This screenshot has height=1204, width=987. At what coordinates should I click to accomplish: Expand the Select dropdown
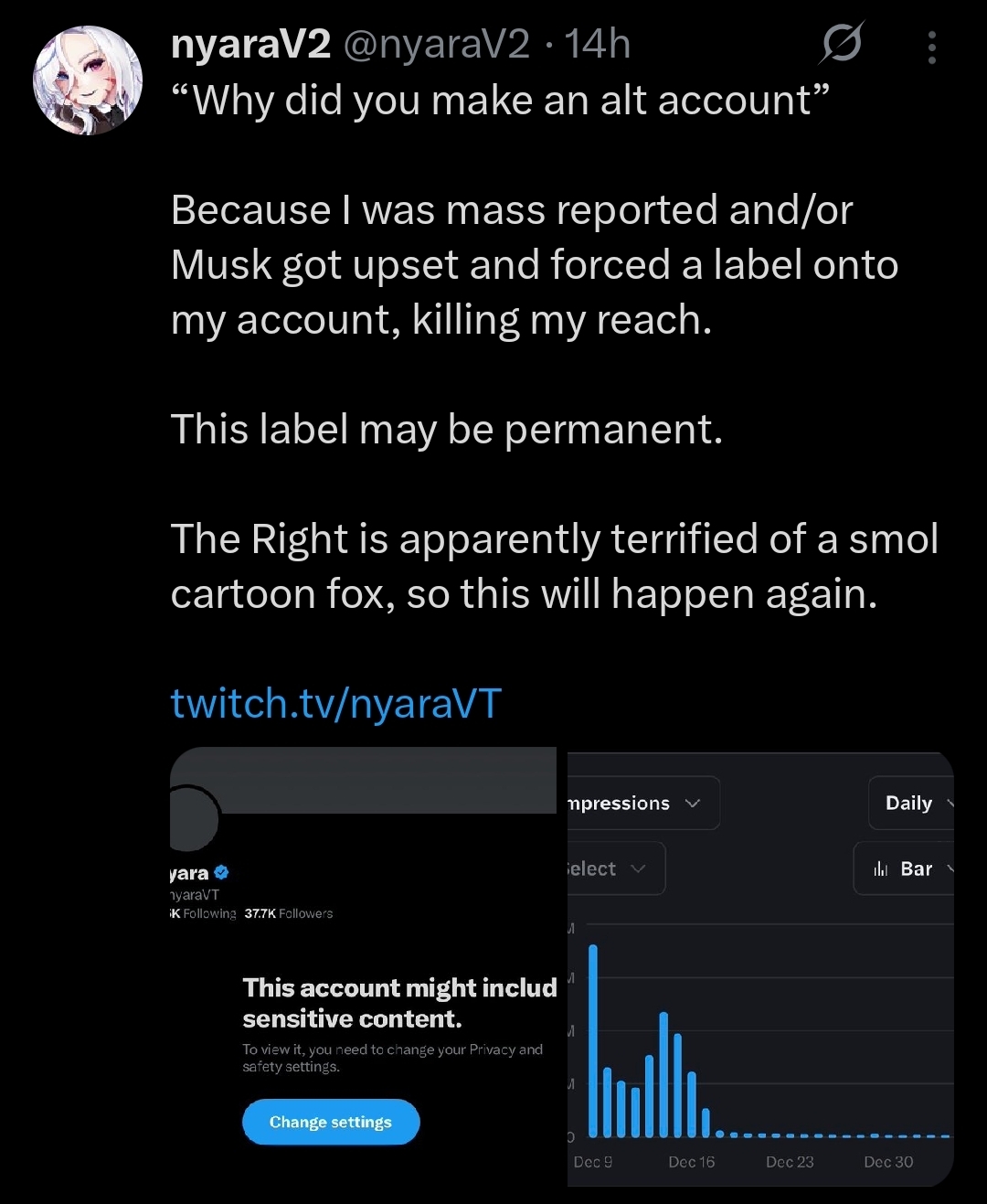610,868
